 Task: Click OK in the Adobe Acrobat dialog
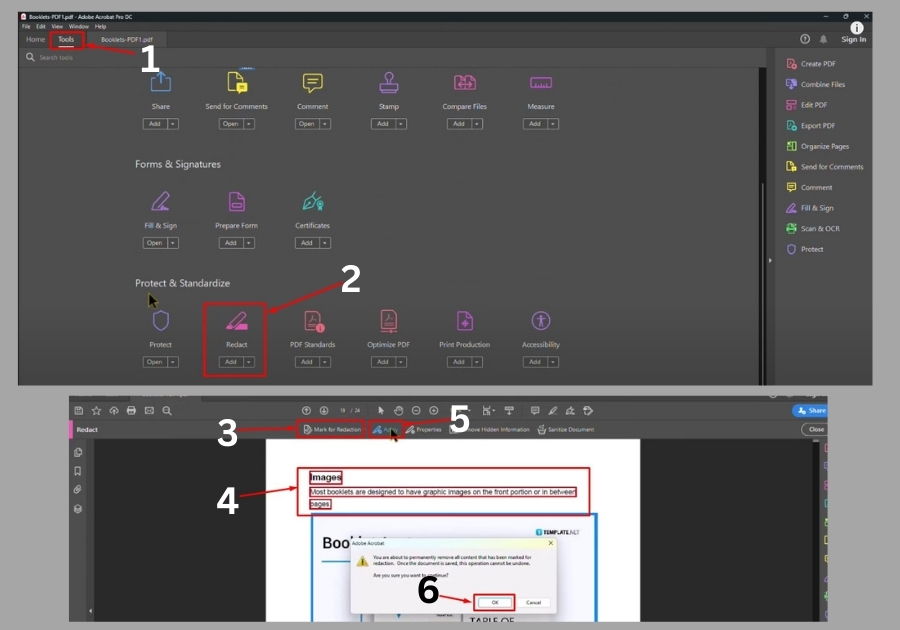(x=495, y=602)
